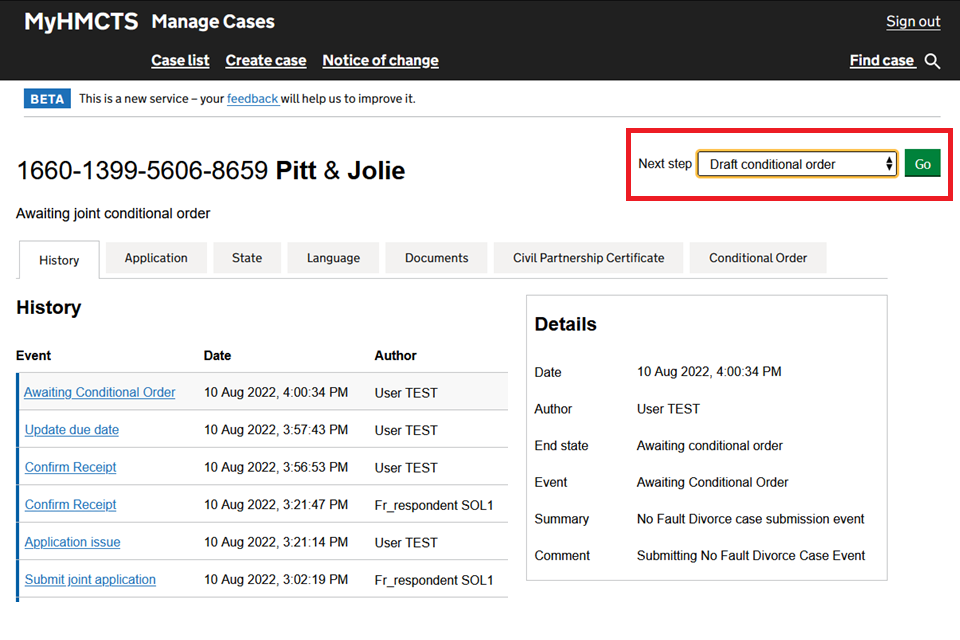Click the Update due date event
This screenshot has height=640, width=960.
pyautogui.click(x=72, y=430)
